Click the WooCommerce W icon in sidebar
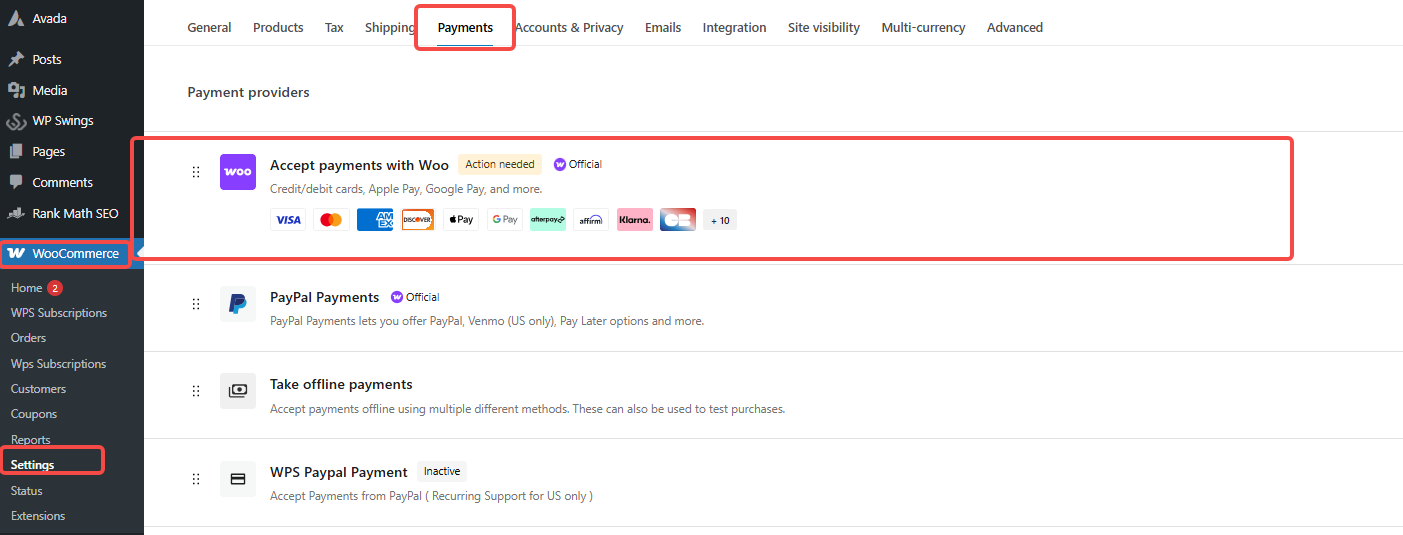 click(x=16, y=254)
